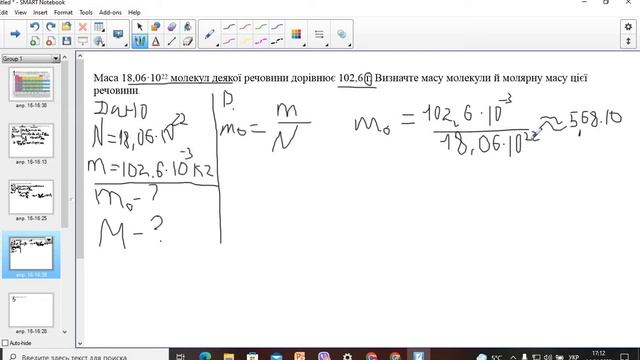This screenshot has height=360, width=640.
Task: Show hidden system tray icons
Action: point(513,357)
